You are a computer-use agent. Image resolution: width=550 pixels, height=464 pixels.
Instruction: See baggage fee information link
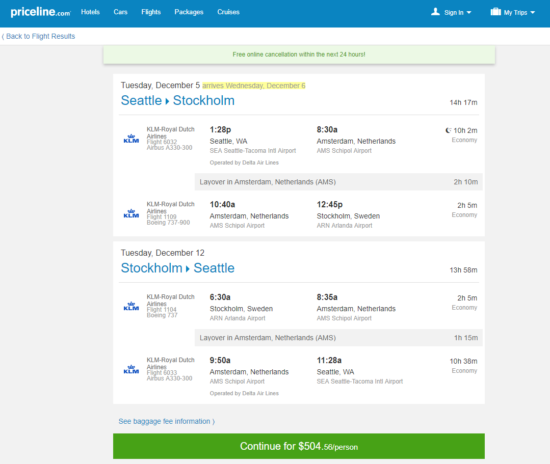[167, 421]
